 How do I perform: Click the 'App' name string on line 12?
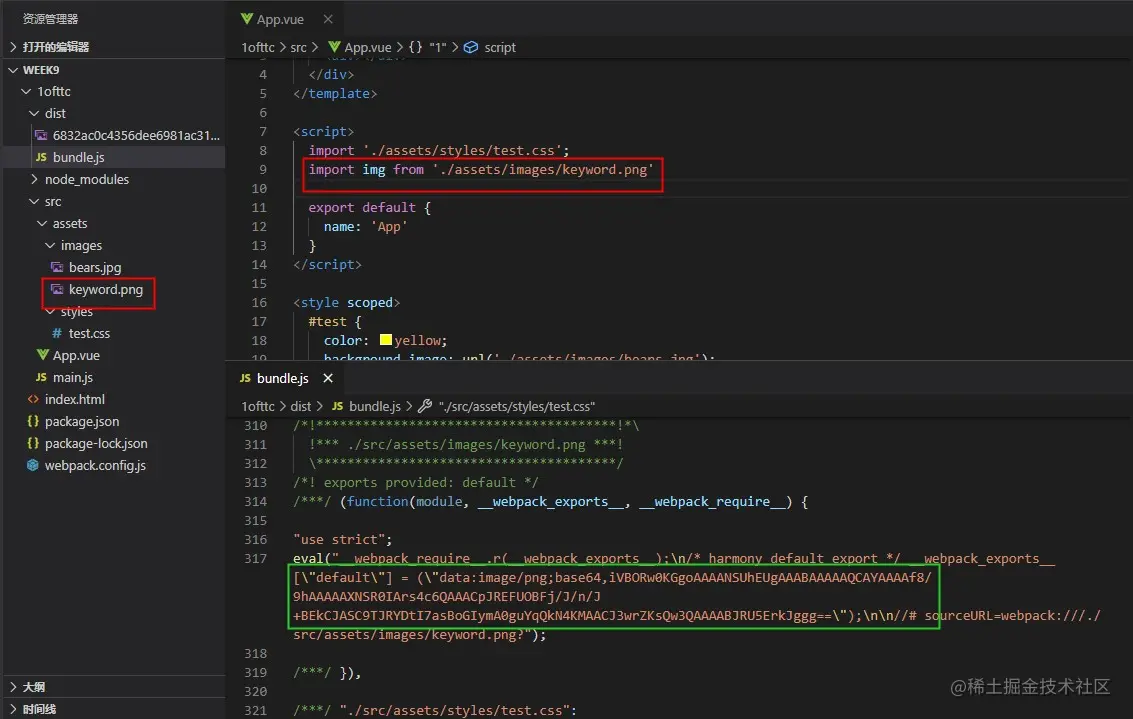(x=389, y=227)
